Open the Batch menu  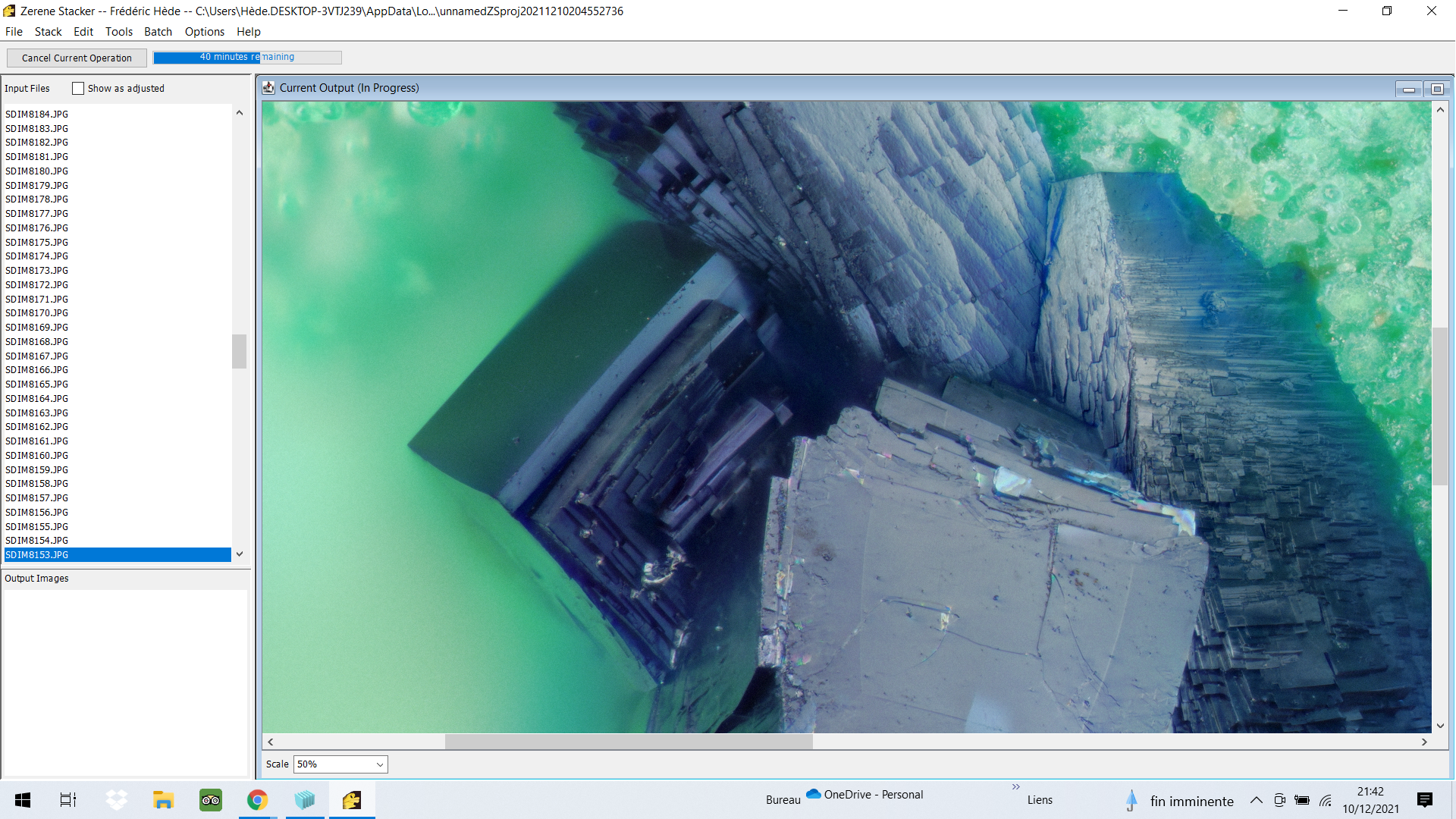click(x=158, y=32)
